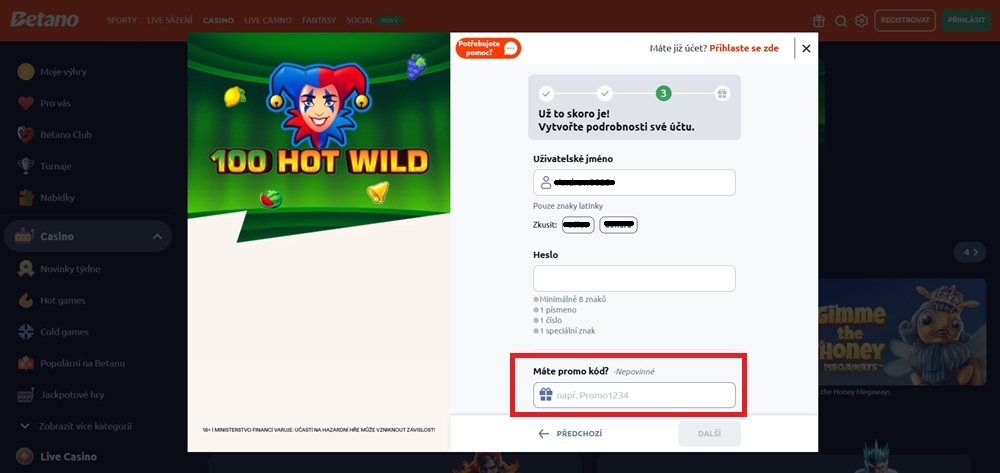Click the Pro vás heart icon
The image size is (1000, 473).
26,103
